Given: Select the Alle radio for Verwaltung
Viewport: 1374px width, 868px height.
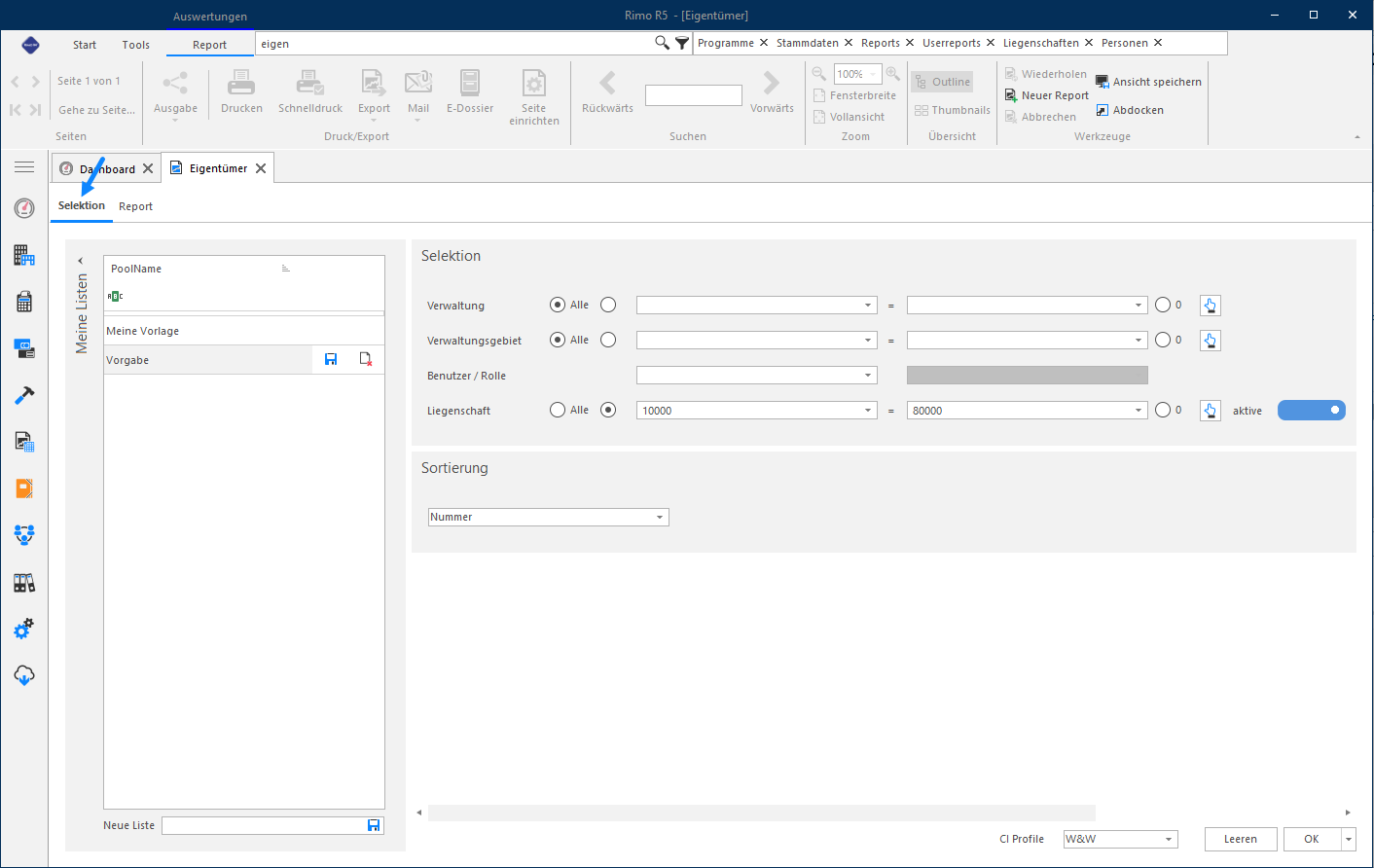Looking at the screenshot, I should 558,305.
